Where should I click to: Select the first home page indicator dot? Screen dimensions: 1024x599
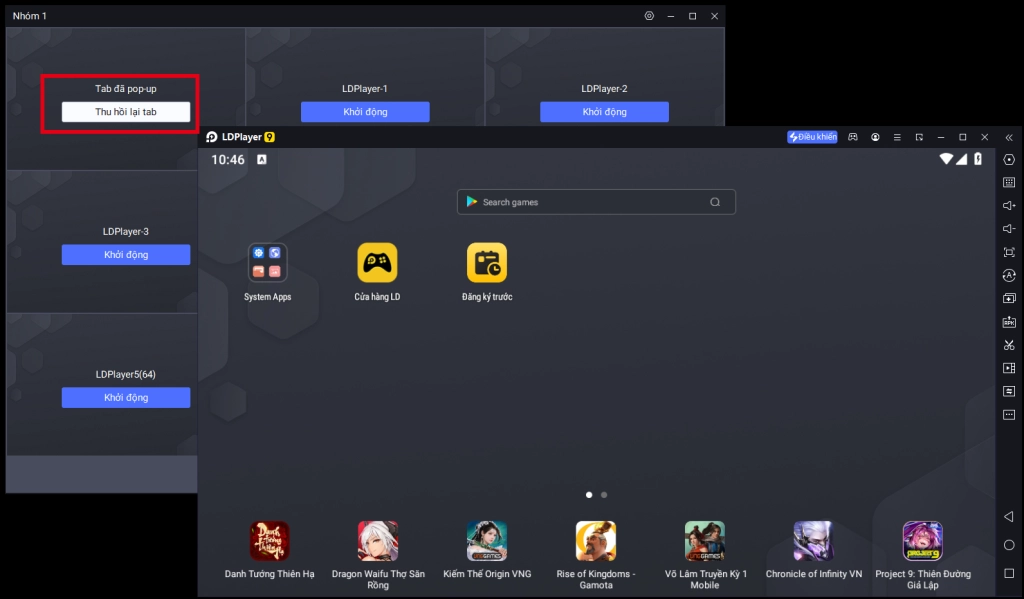[x=589, y=494]
